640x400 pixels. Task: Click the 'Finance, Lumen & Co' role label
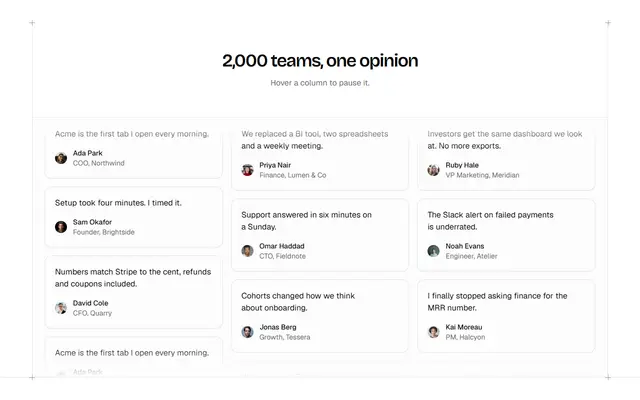pos(293,175)
